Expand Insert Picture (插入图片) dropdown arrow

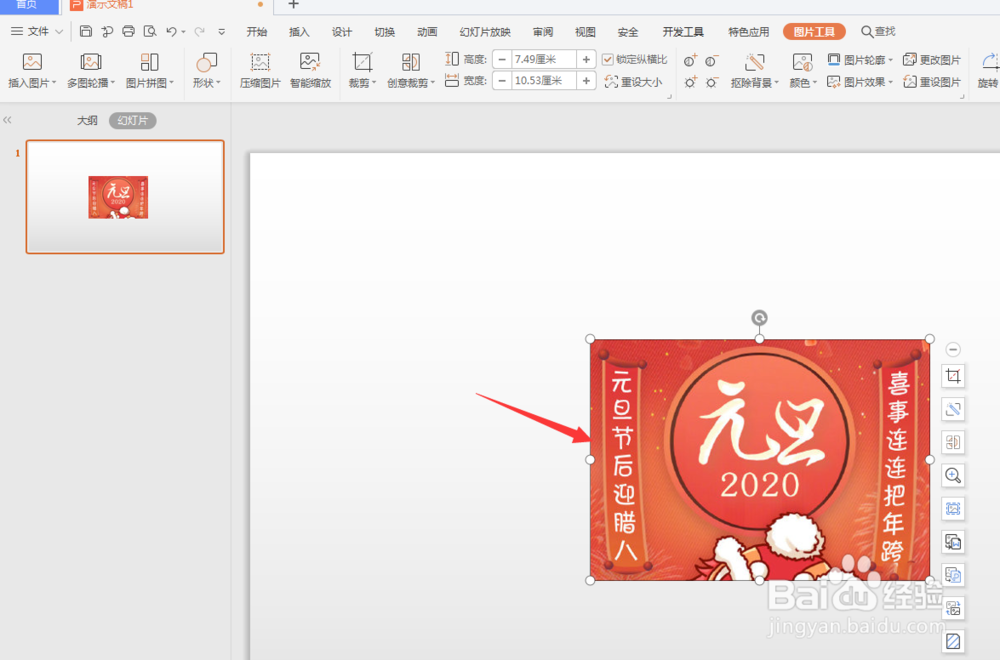pos(54,83)
